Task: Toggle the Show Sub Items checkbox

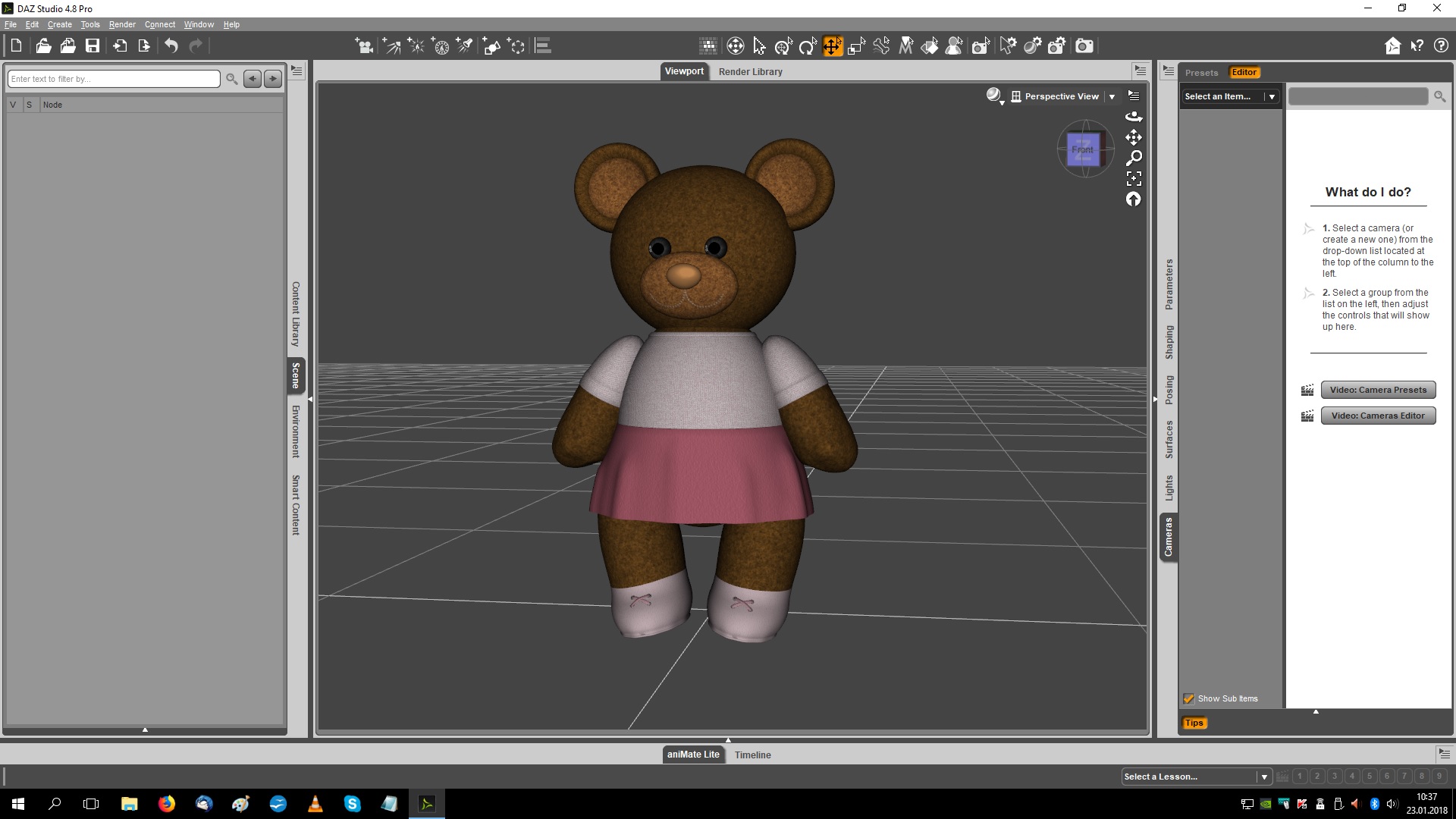Action: [1188, 698]
